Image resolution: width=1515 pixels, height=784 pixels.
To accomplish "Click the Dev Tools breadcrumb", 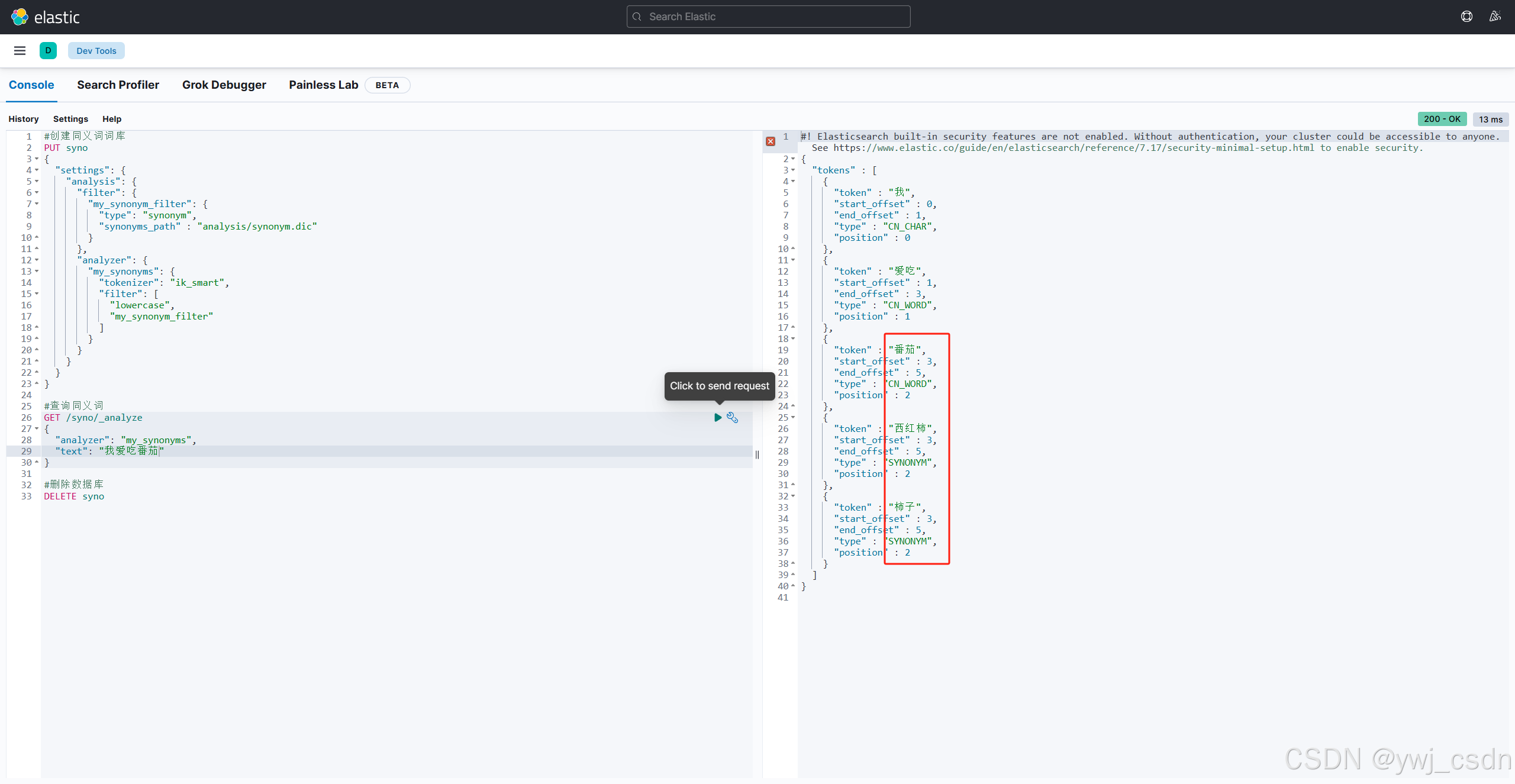I will (96, 51).
